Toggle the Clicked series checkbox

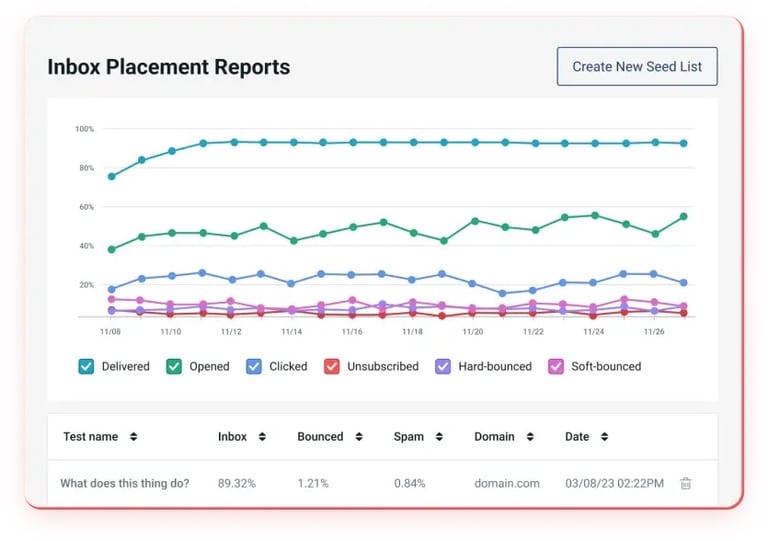pyautogui.click(x=254, y=366)
